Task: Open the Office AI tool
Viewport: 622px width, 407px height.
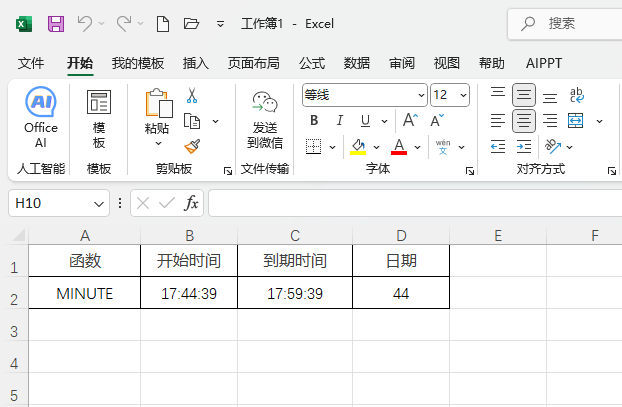Action: click(x=41, y=118)
